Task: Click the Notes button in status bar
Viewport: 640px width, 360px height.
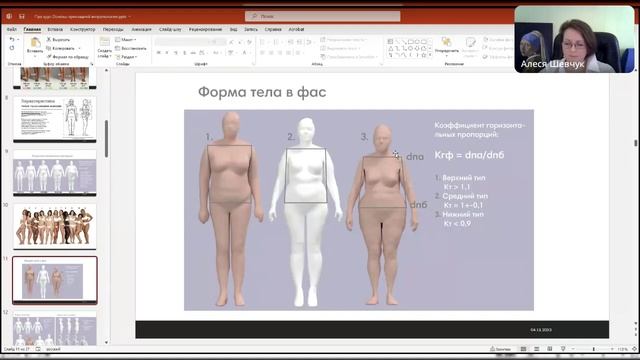Action: (x=500, y=349)
